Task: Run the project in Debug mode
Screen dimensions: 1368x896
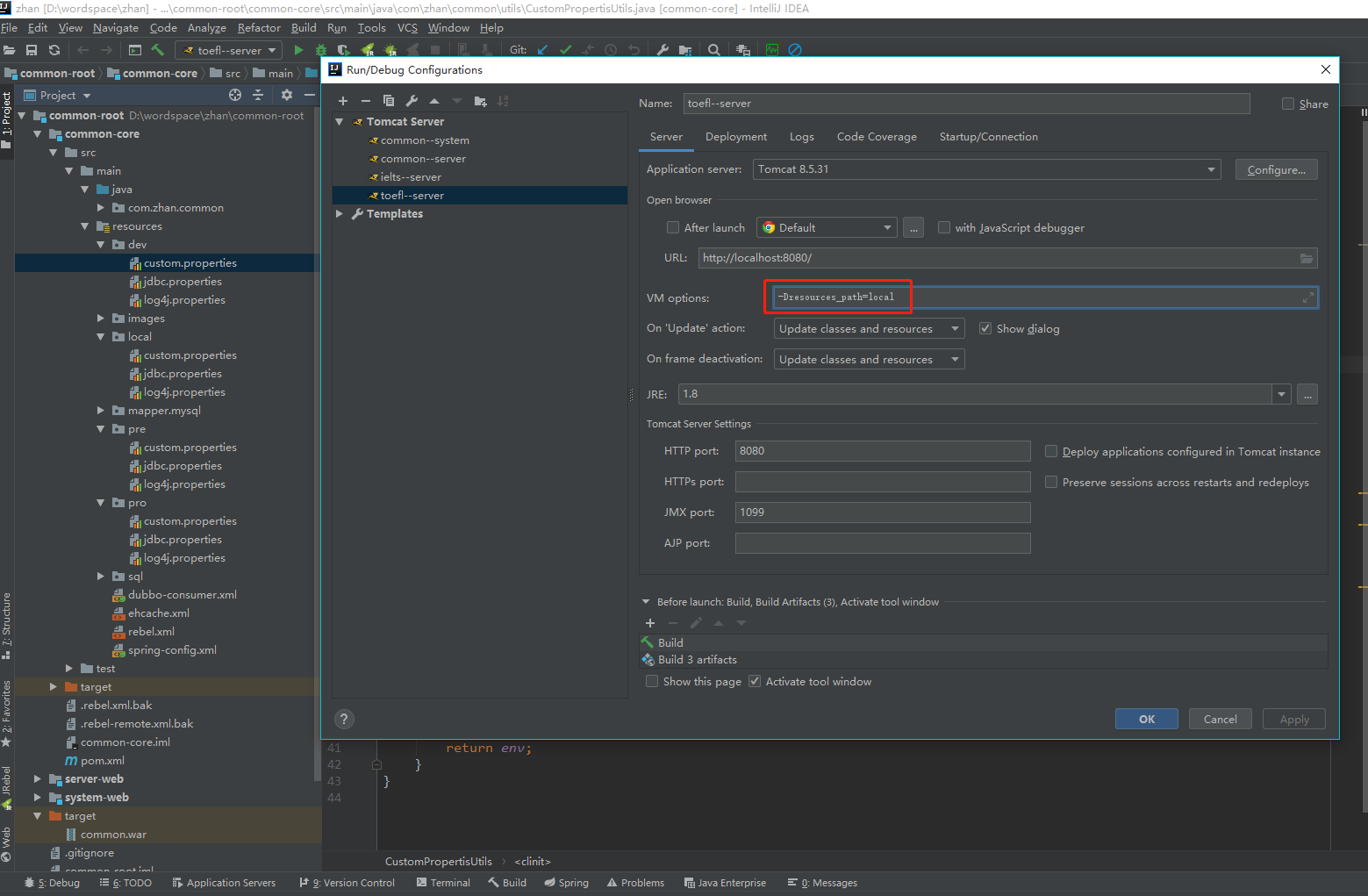Action: coord(320,50)
